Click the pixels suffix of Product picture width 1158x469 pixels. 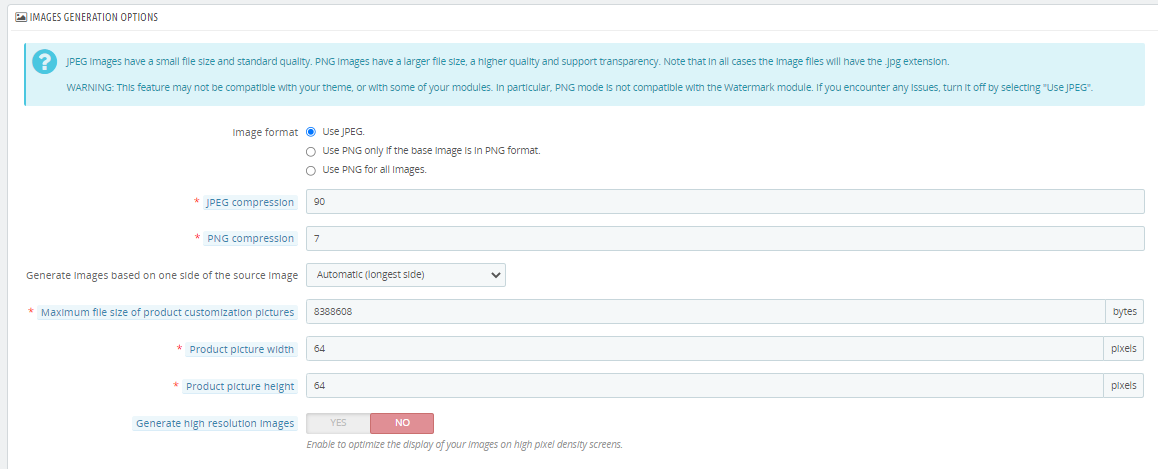tap(1125, 349)
